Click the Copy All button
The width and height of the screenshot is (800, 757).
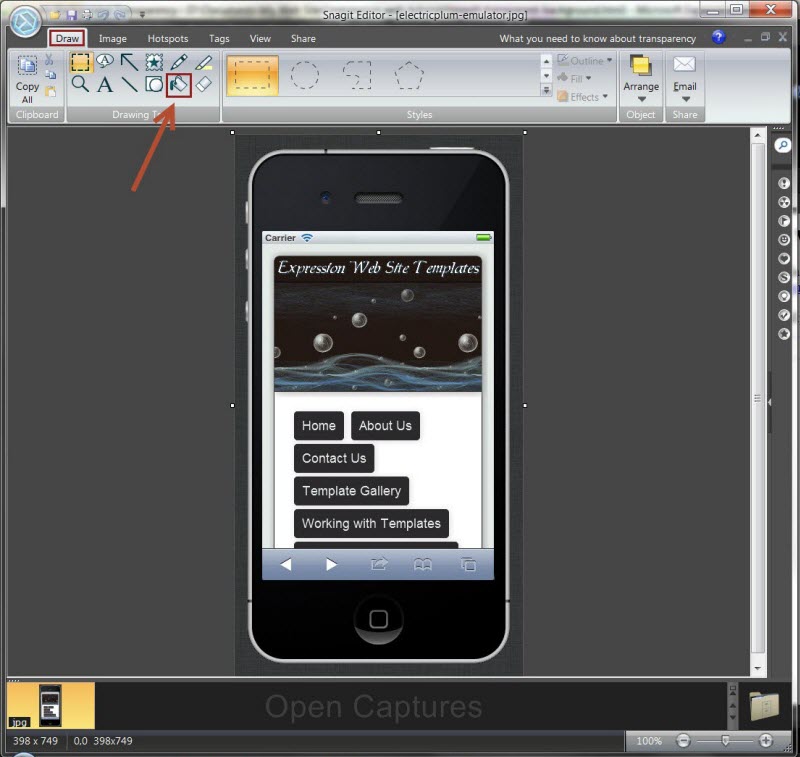coord(27,79)
